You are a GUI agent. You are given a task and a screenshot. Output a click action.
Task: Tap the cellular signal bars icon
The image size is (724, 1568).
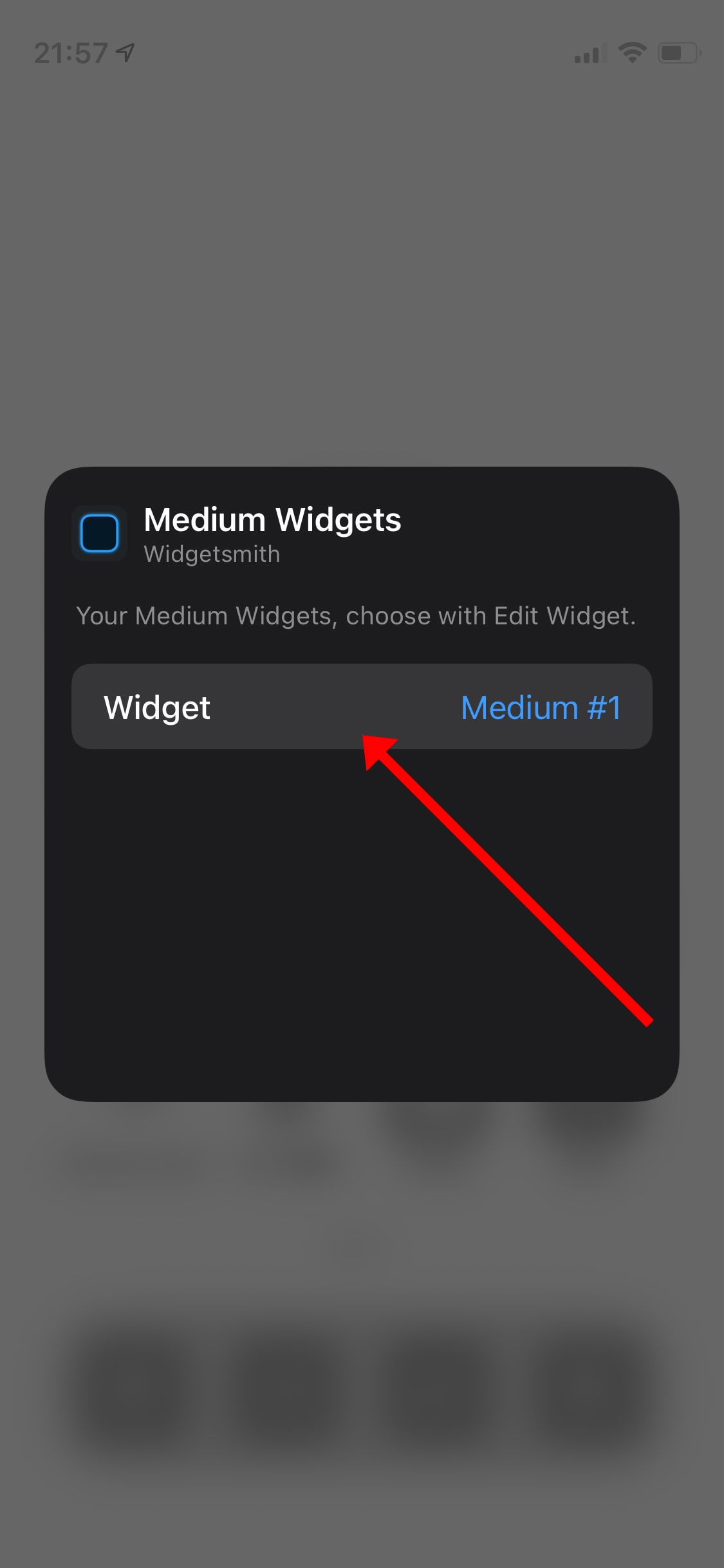tap(589, 54)
